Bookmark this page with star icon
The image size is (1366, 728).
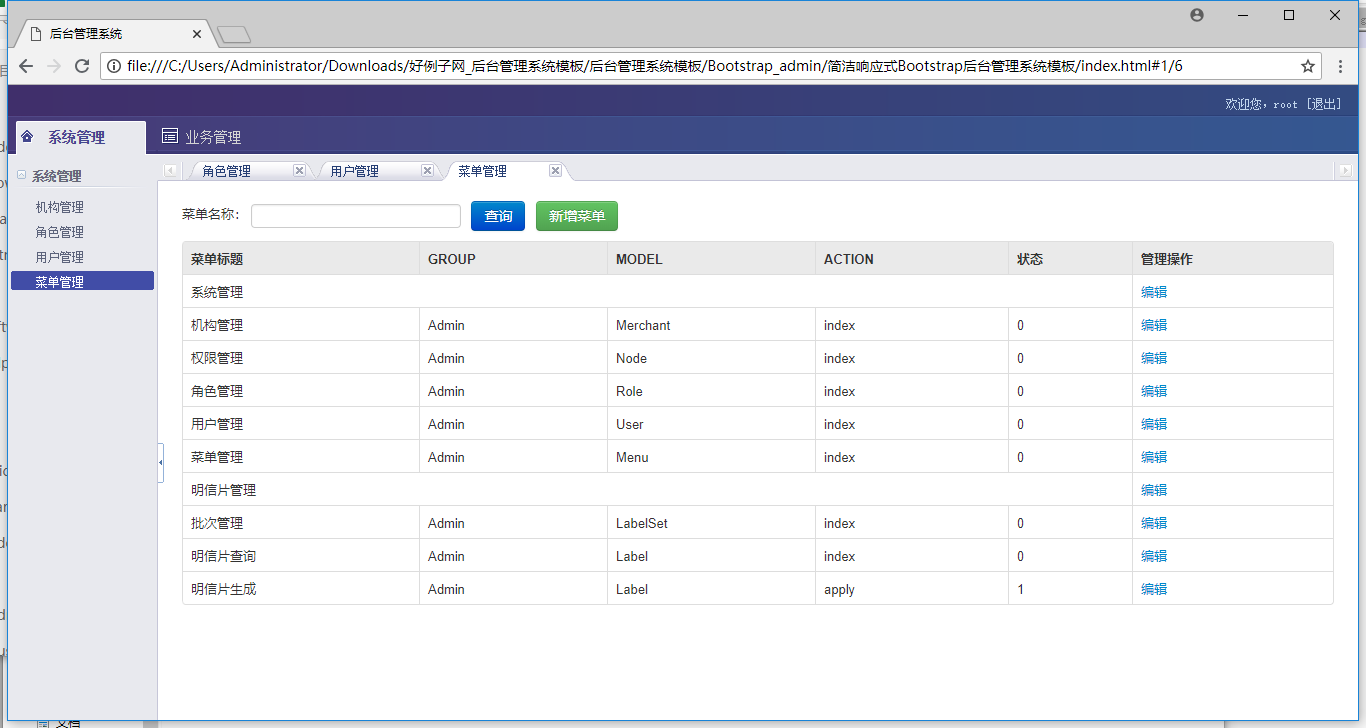coord(1307,66)
